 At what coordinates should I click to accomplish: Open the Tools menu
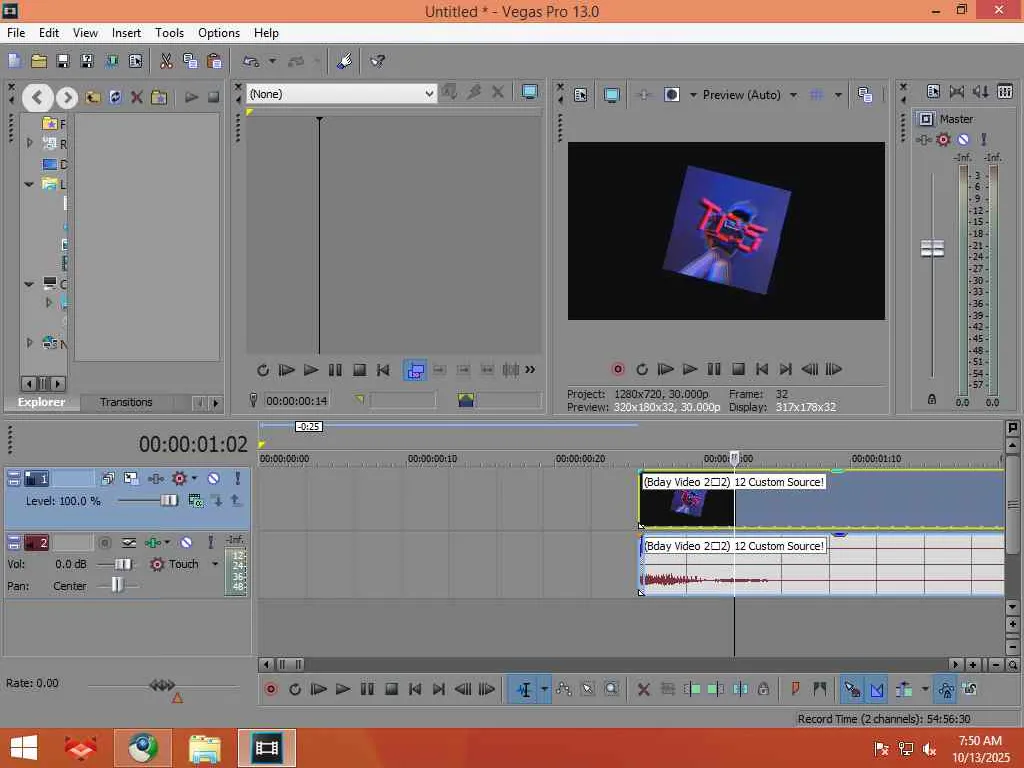[x=169, y=33]
